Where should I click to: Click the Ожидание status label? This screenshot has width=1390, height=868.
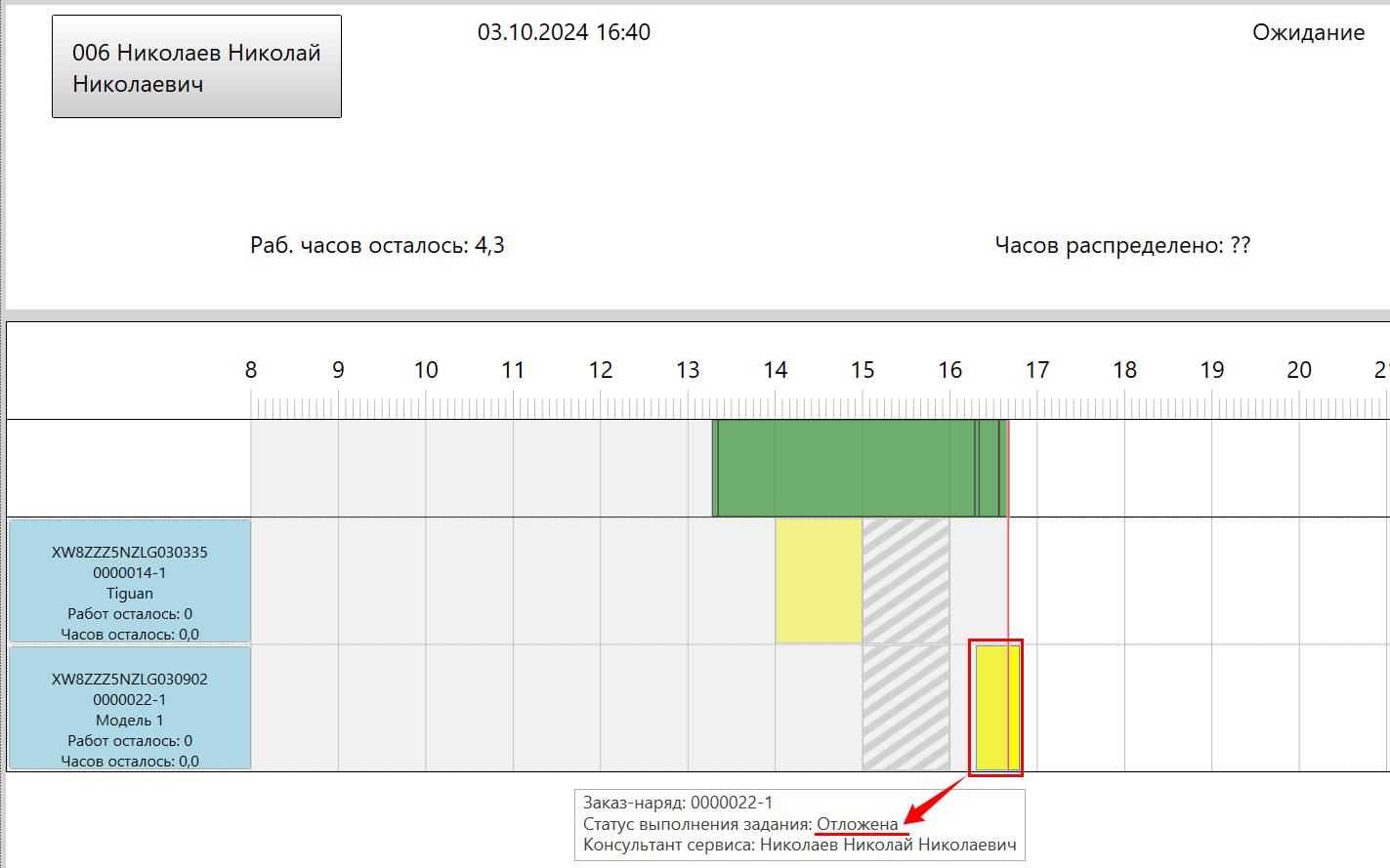(x=1308, y=32)
